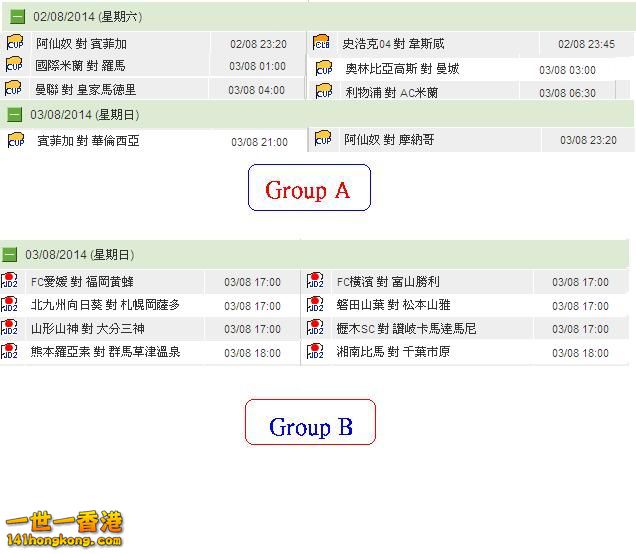Click the kickoff time 03/08 21:00

(x=260, y=142)
